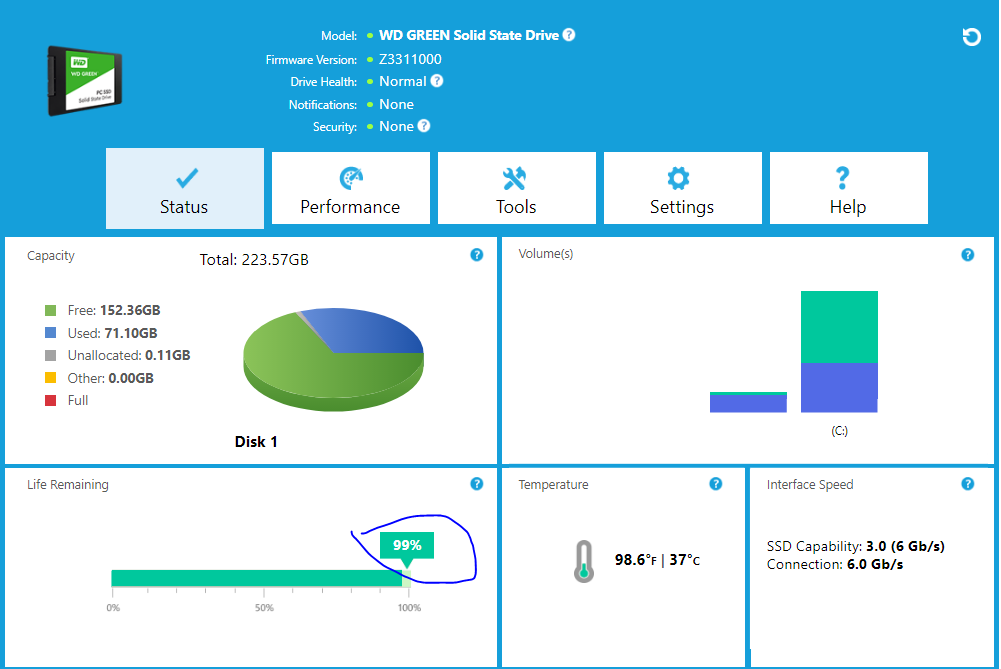Click the Drive Health 'Normal' value
This screenshot has height=669, width=1001.
(x=402, y=81)
